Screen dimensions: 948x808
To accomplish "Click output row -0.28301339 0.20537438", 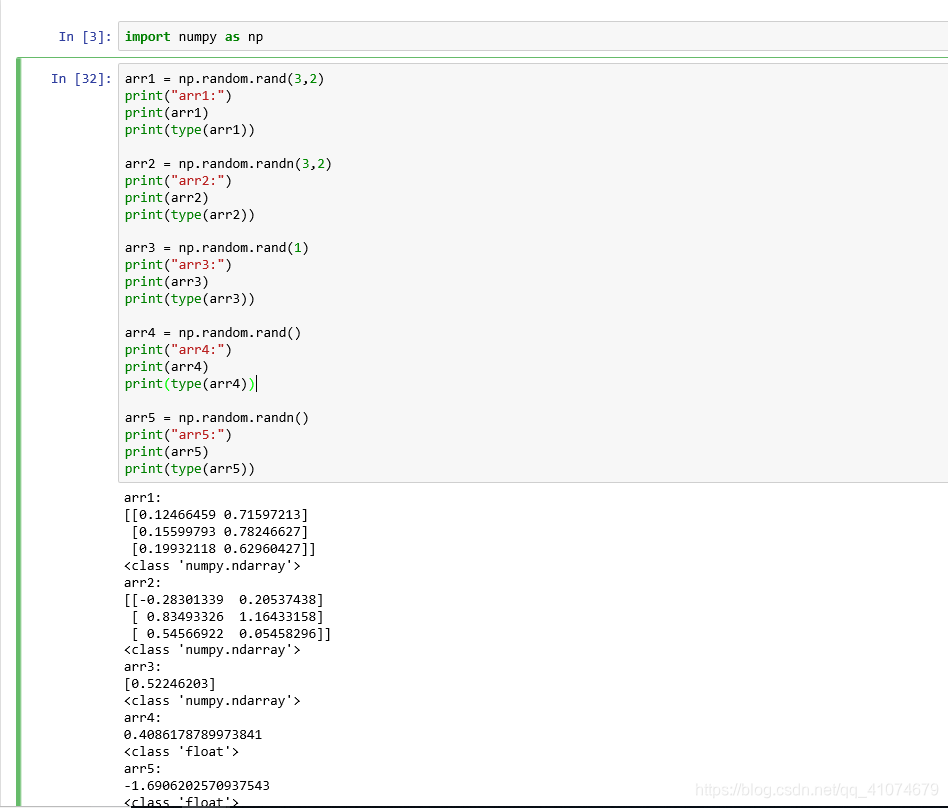I will pos(224,599).
